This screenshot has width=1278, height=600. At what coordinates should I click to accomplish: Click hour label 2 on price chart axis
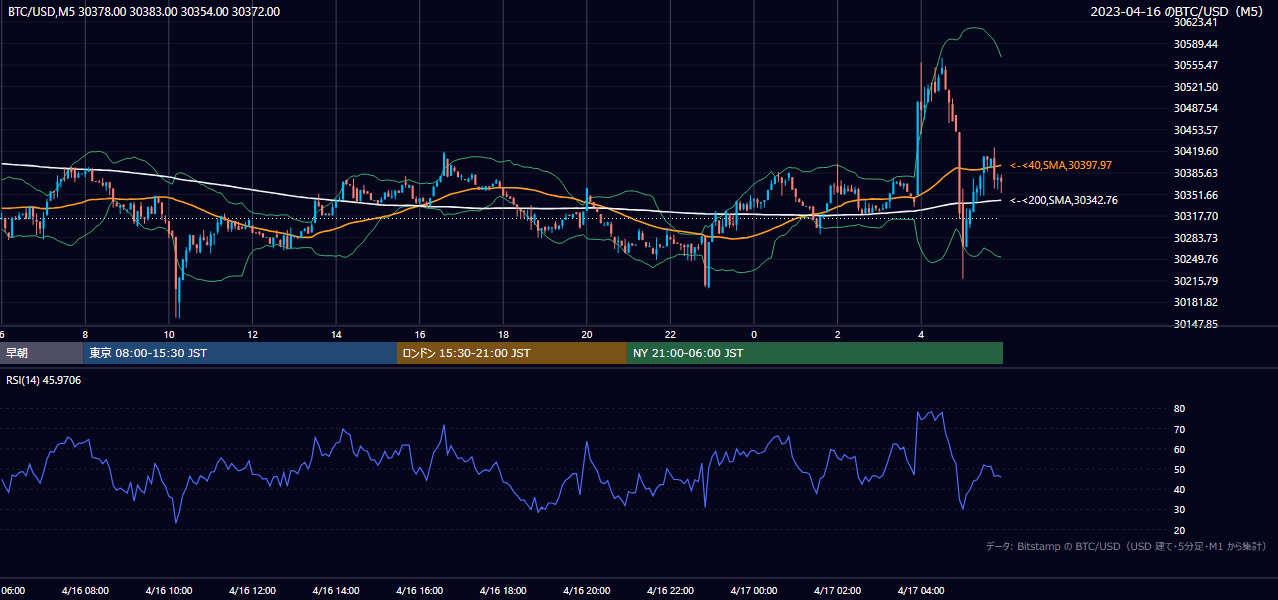(x=837, y=334)
